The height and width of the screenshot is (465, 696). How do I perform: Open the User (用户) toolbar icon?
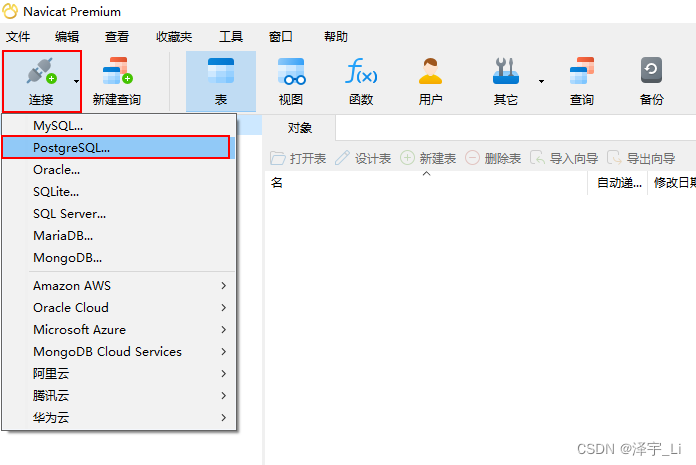click(430, 71)
